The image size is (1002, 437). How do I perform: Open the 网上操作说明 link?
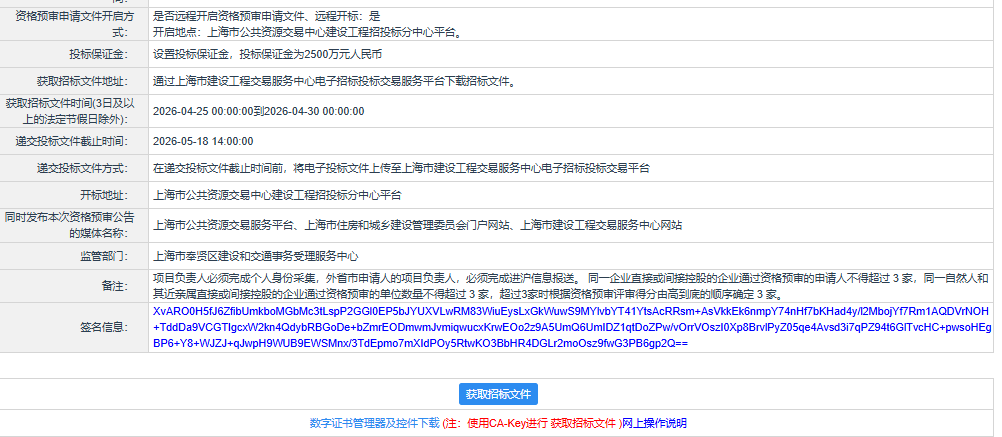tap(654, 423)
